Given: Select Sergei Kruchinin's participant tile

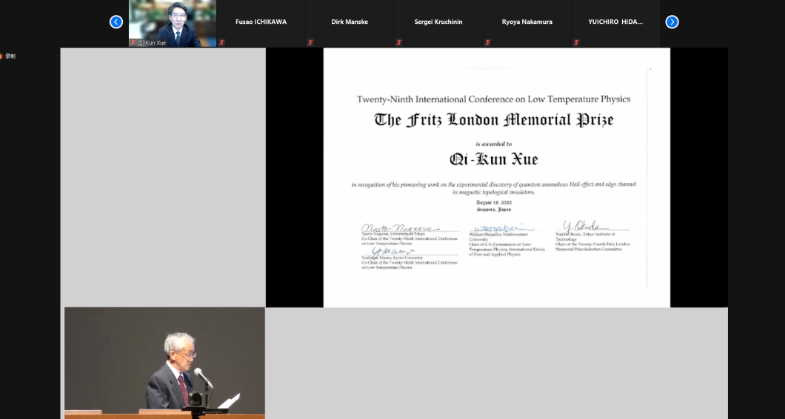Looking at the screenshot, I should click(437, 22).
